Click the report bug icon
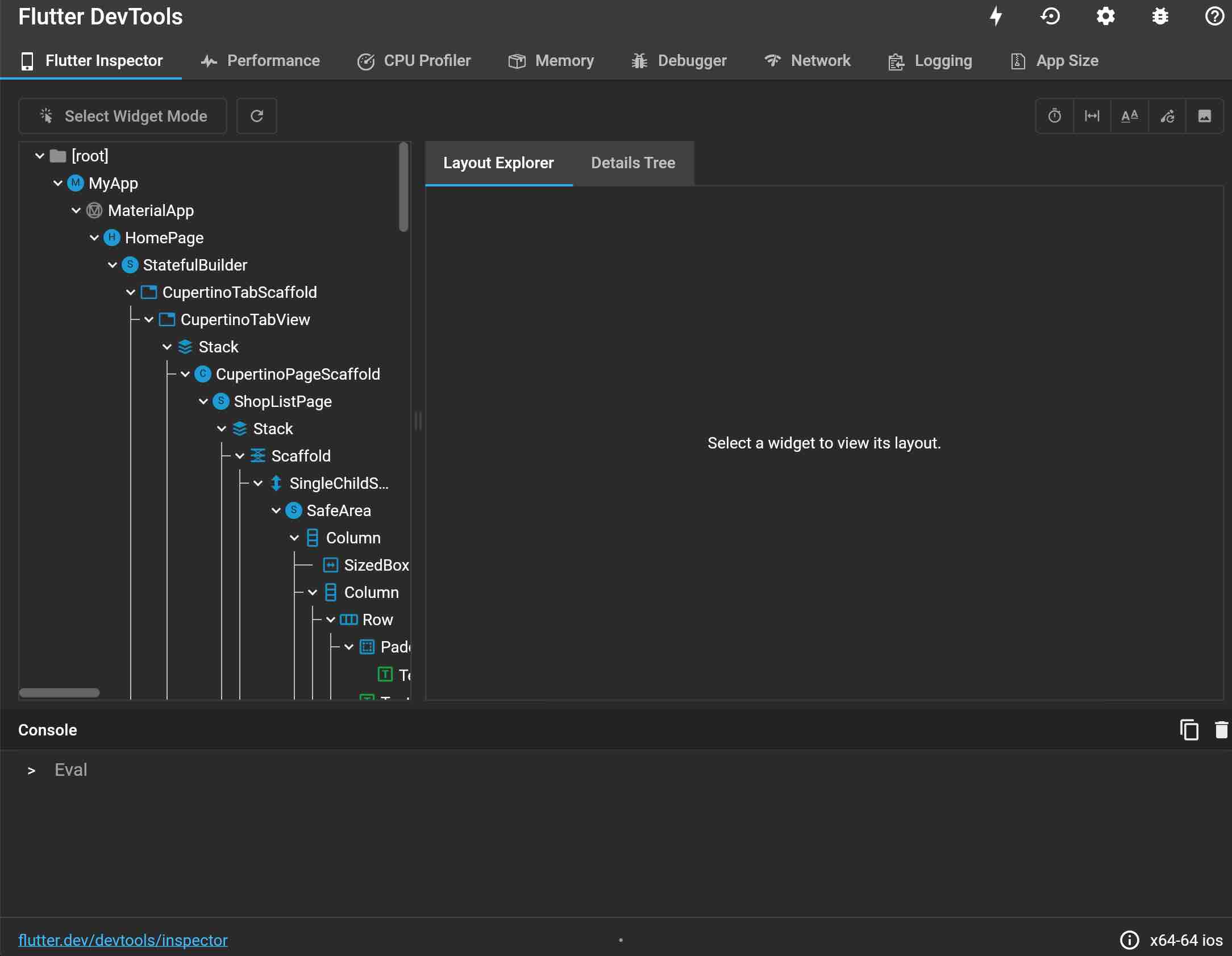Viewport: 1232px width, 956px height. 1160,16
